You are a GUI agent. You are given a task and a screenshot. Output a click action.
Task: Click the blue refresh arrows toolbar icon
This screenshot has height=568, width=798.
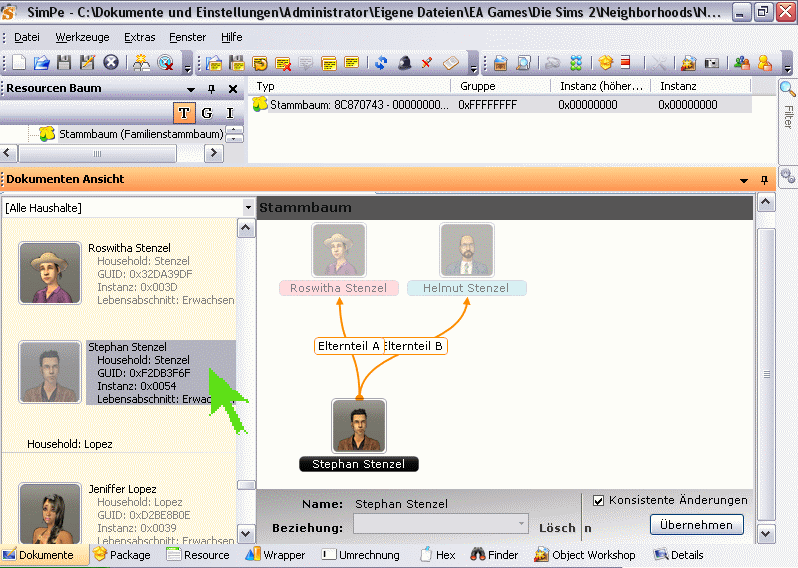point(381,63)
